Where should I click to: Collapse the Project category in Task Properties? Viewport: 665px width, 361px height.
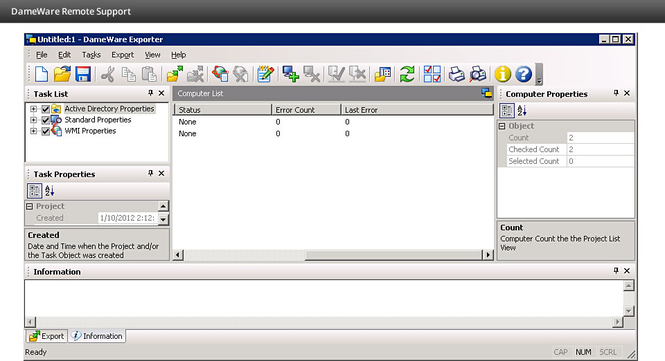pos(30,206)
